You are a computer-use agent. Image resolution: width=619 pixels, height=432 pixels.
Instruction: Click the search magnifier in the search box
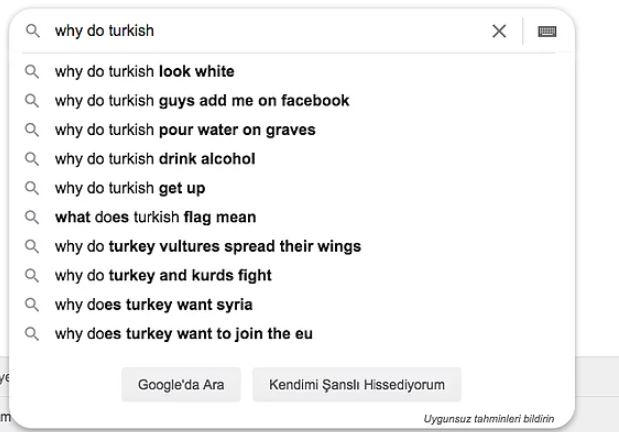click(x=33, y=31)
